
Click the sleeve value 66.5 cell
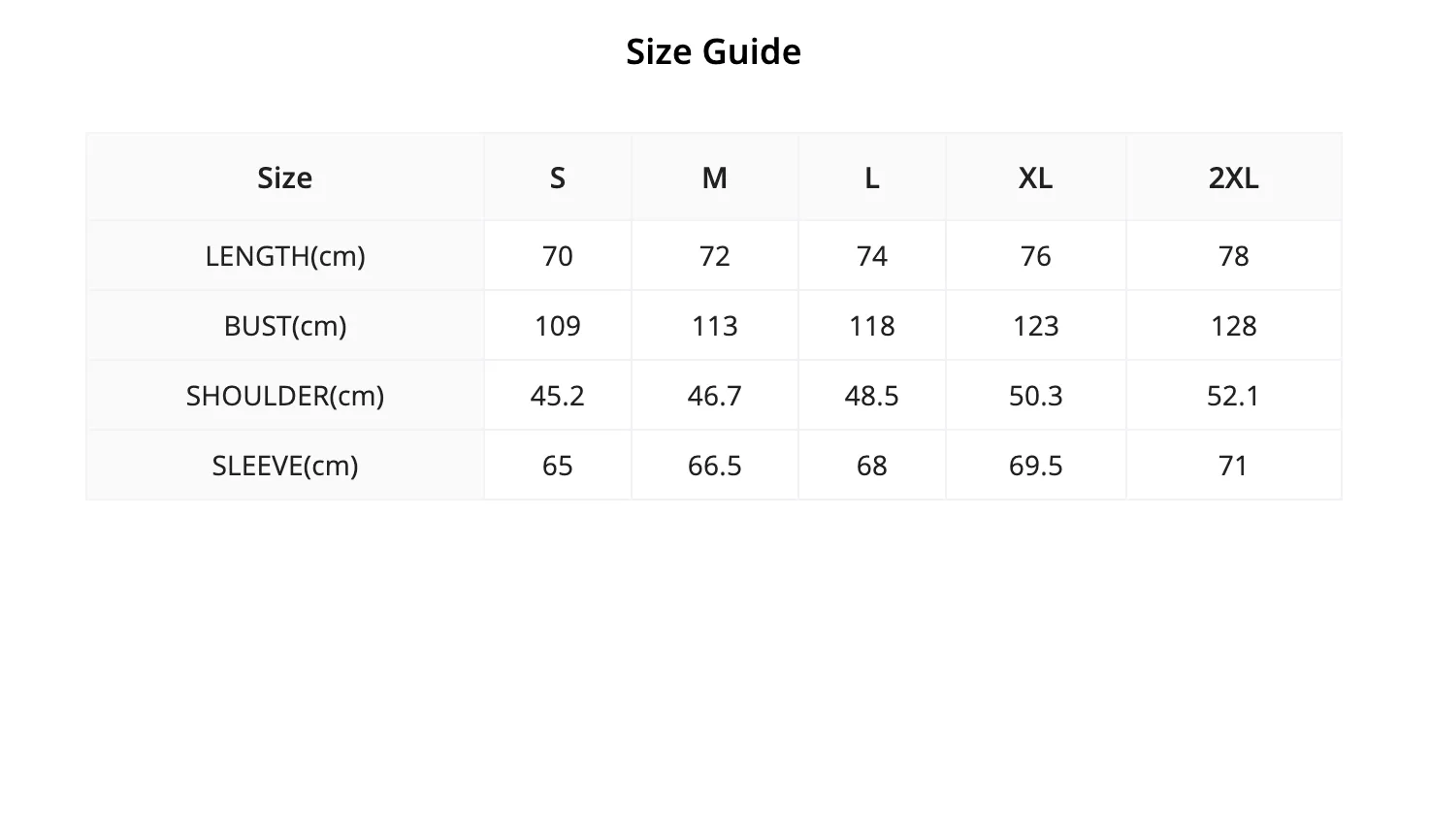coord(715,466)
